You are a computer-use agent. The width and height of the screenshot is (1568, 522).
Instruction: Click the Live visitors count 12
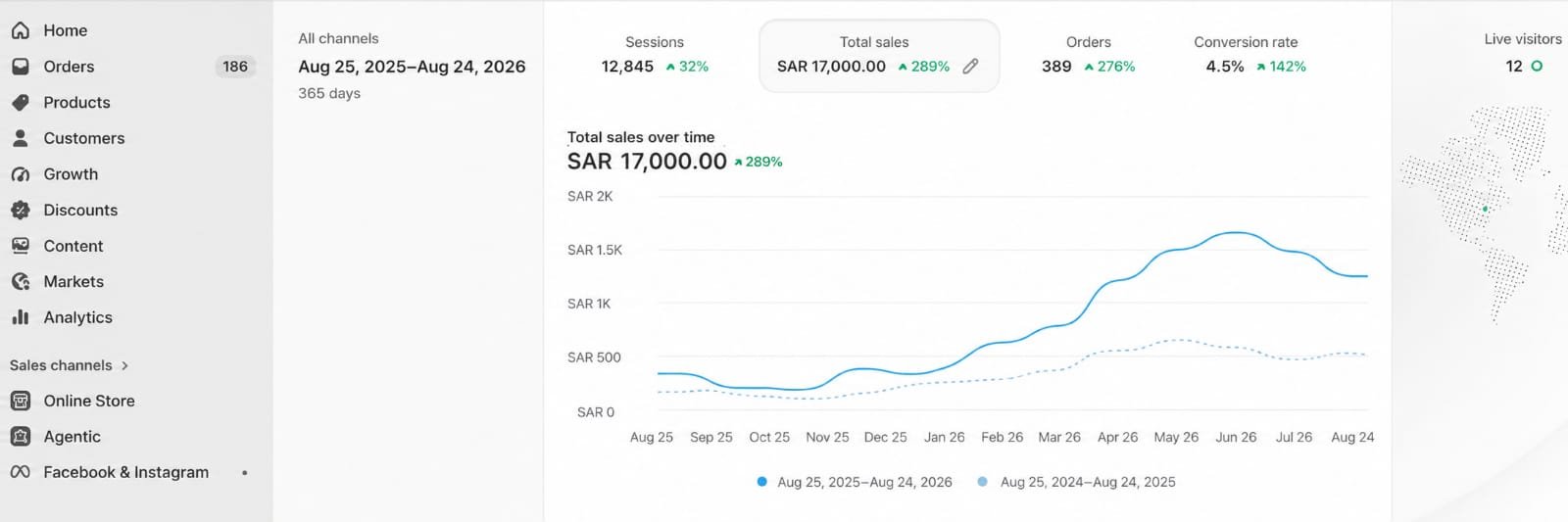1514,67
